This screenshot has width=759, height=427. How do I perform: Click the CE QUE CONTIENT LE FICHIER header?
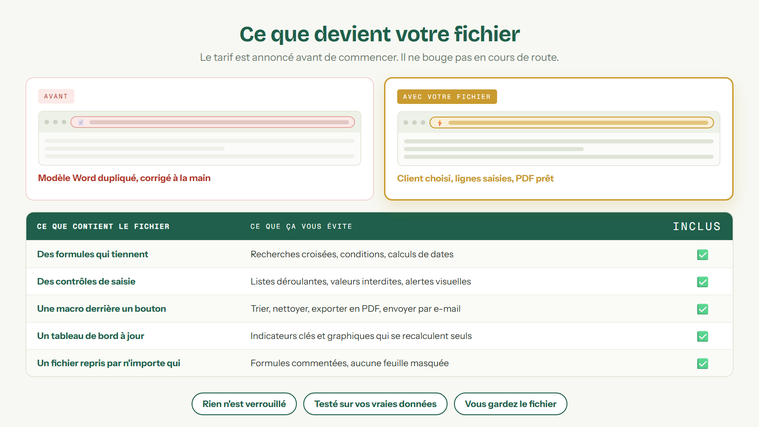click(103, 227)
